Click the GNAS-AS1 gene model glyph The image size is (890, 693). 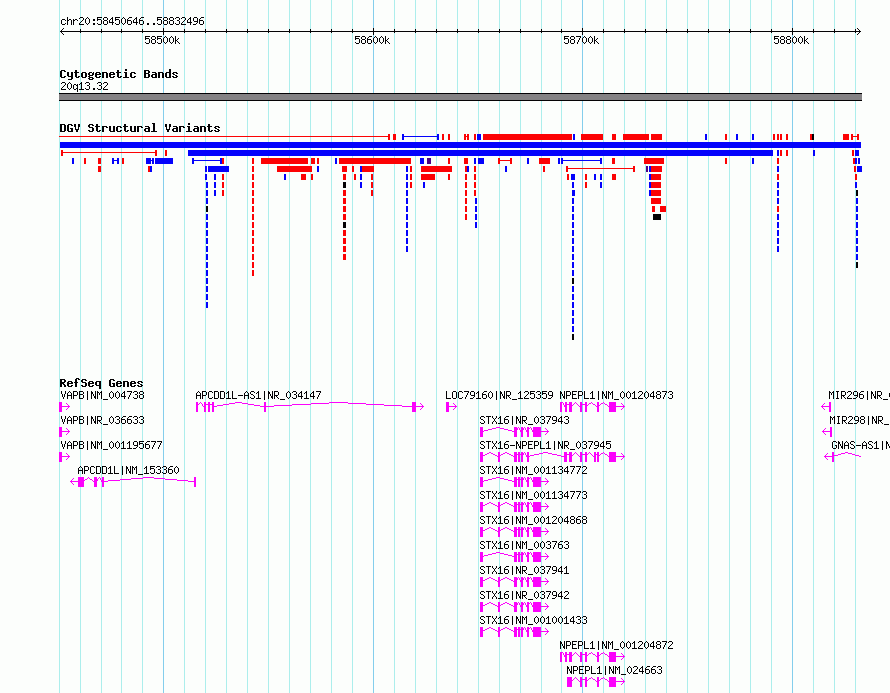[x=842, y=456]
